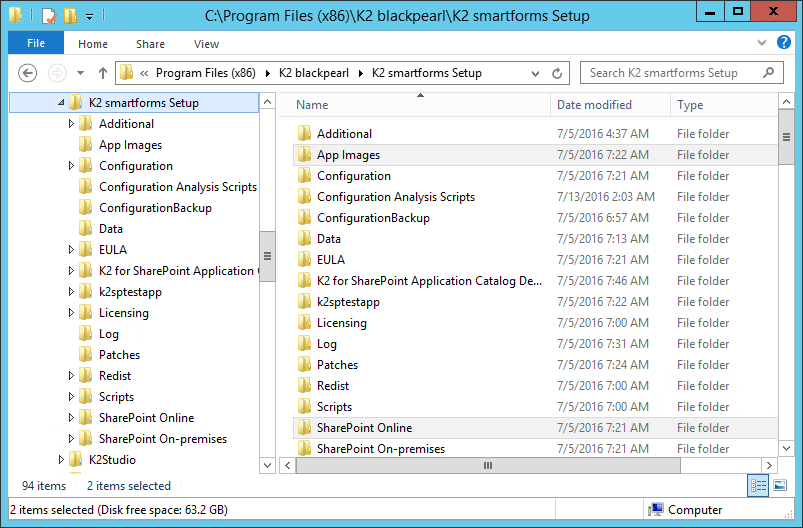803x528 pixels.
Task: Sort by the Date modified column
Action: point(610,104)
